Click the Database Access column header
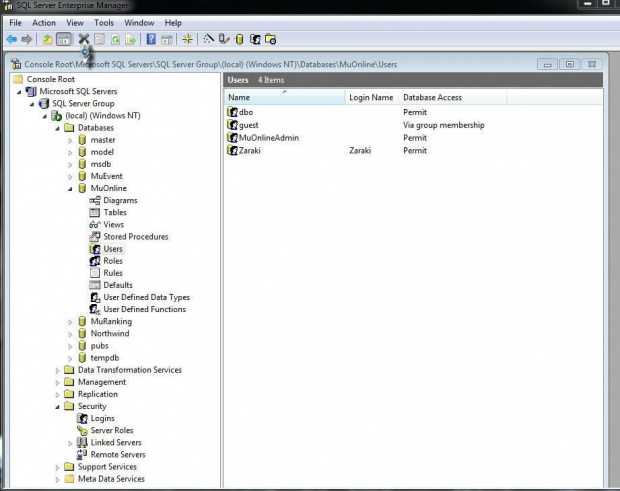The image size is (620, 491). tap(432, 98)
